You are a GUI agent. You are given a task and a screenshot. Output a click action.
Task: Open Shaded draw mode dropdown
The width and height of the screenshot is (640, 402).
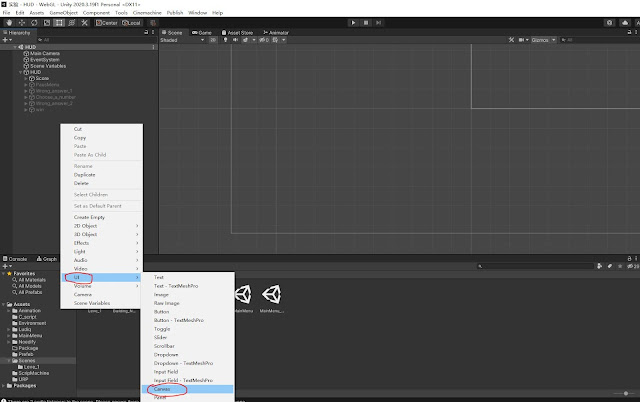(182, 40)
